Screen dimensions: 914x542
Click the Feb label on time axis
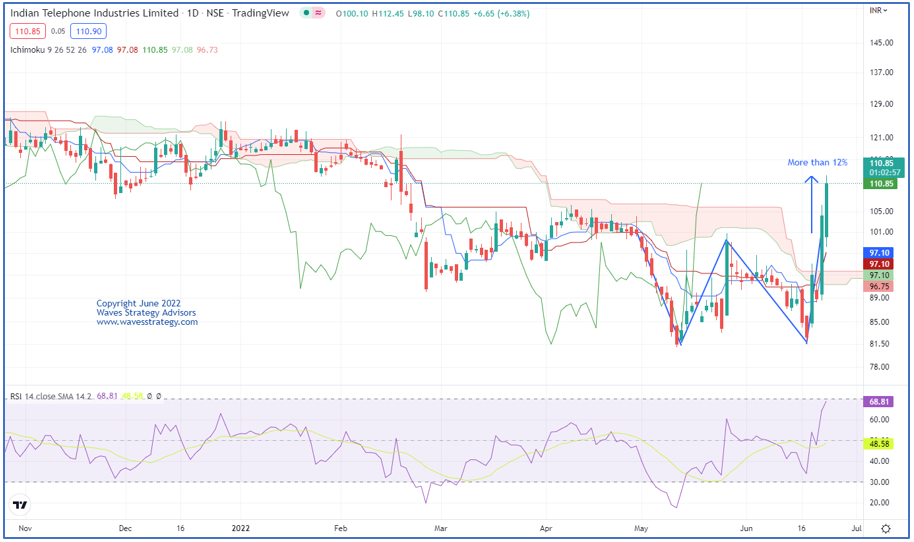tap(341, 528)
